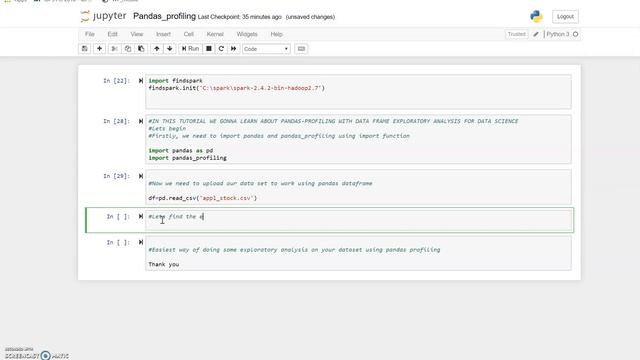Click the Trusted notebook indicator

tap(517, 34)
